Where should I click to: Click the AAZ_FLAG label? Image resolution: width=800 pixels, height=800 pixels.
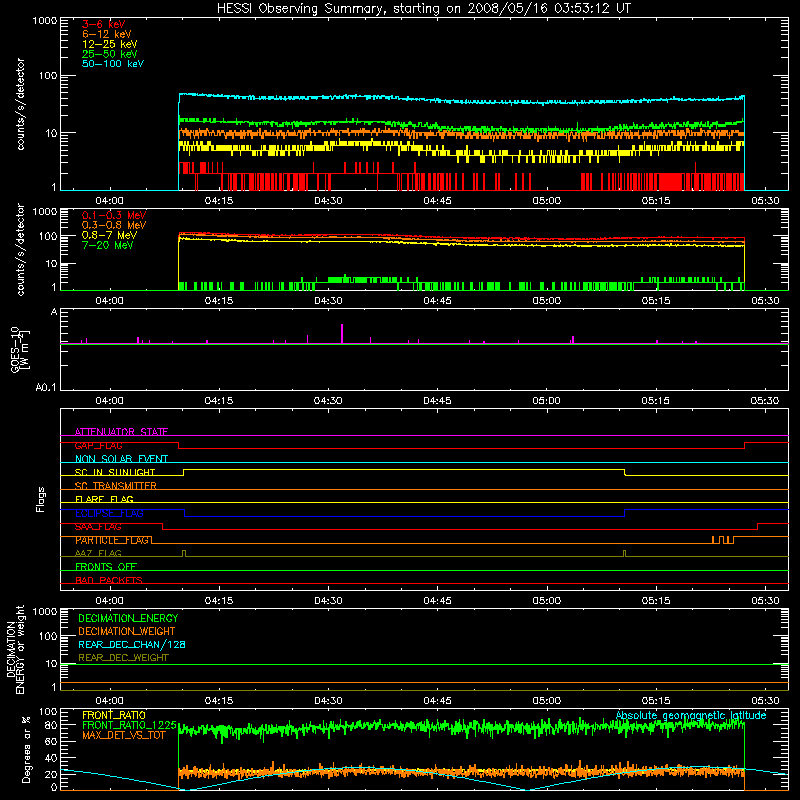click(98, 553)
